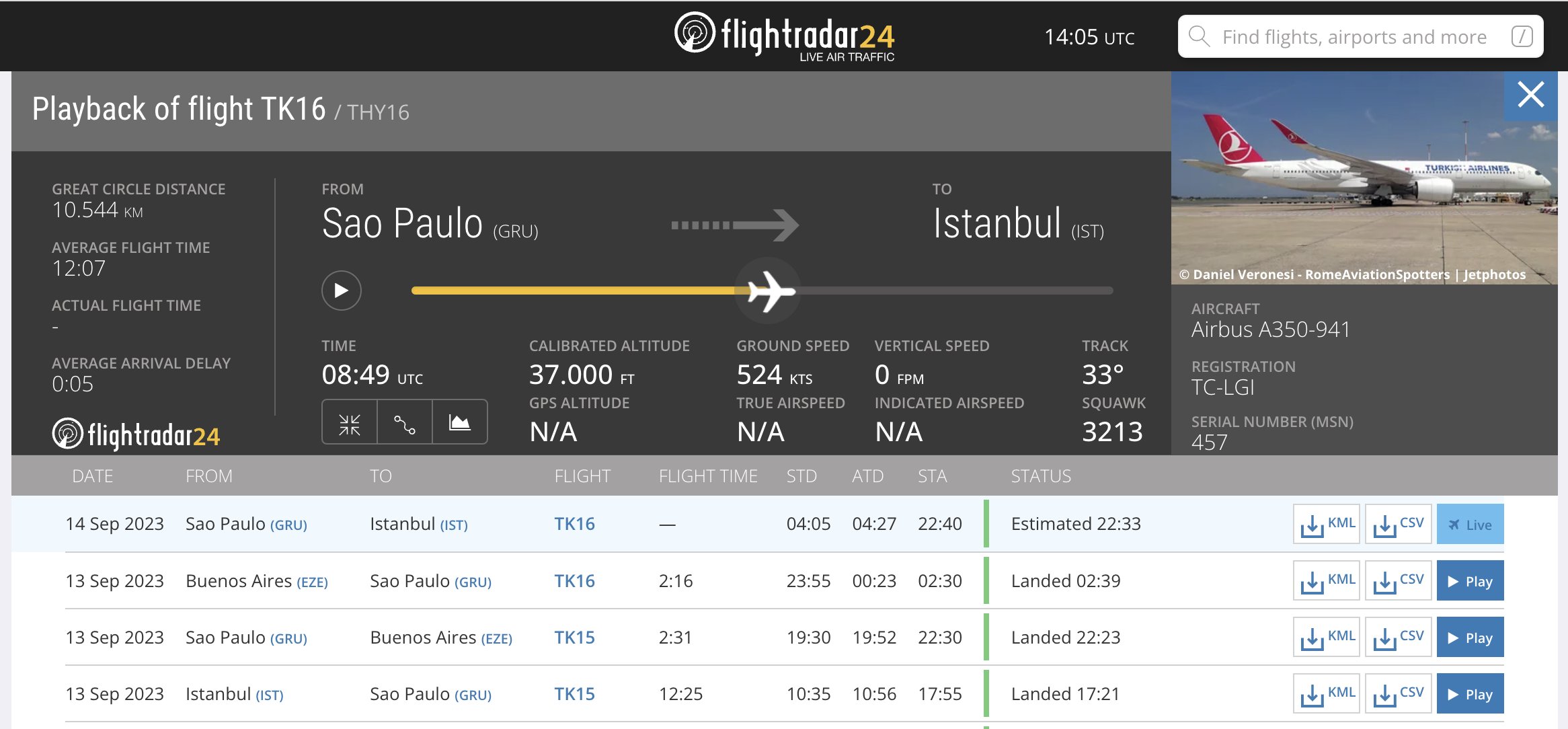Click serial number 457
Screen dimensions: 1568x729
(1210, 443)
